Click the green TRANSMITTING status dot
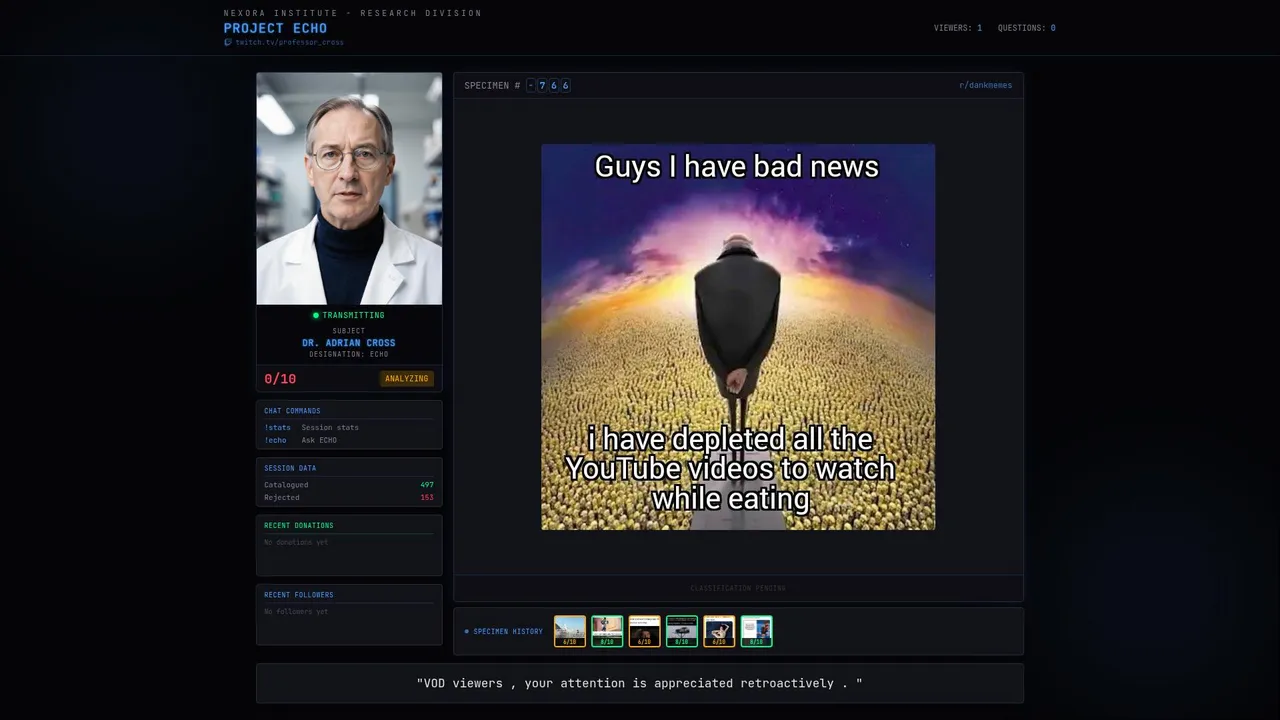The image size is (1280, 720). pyautogui.click(x=316, y=315)
